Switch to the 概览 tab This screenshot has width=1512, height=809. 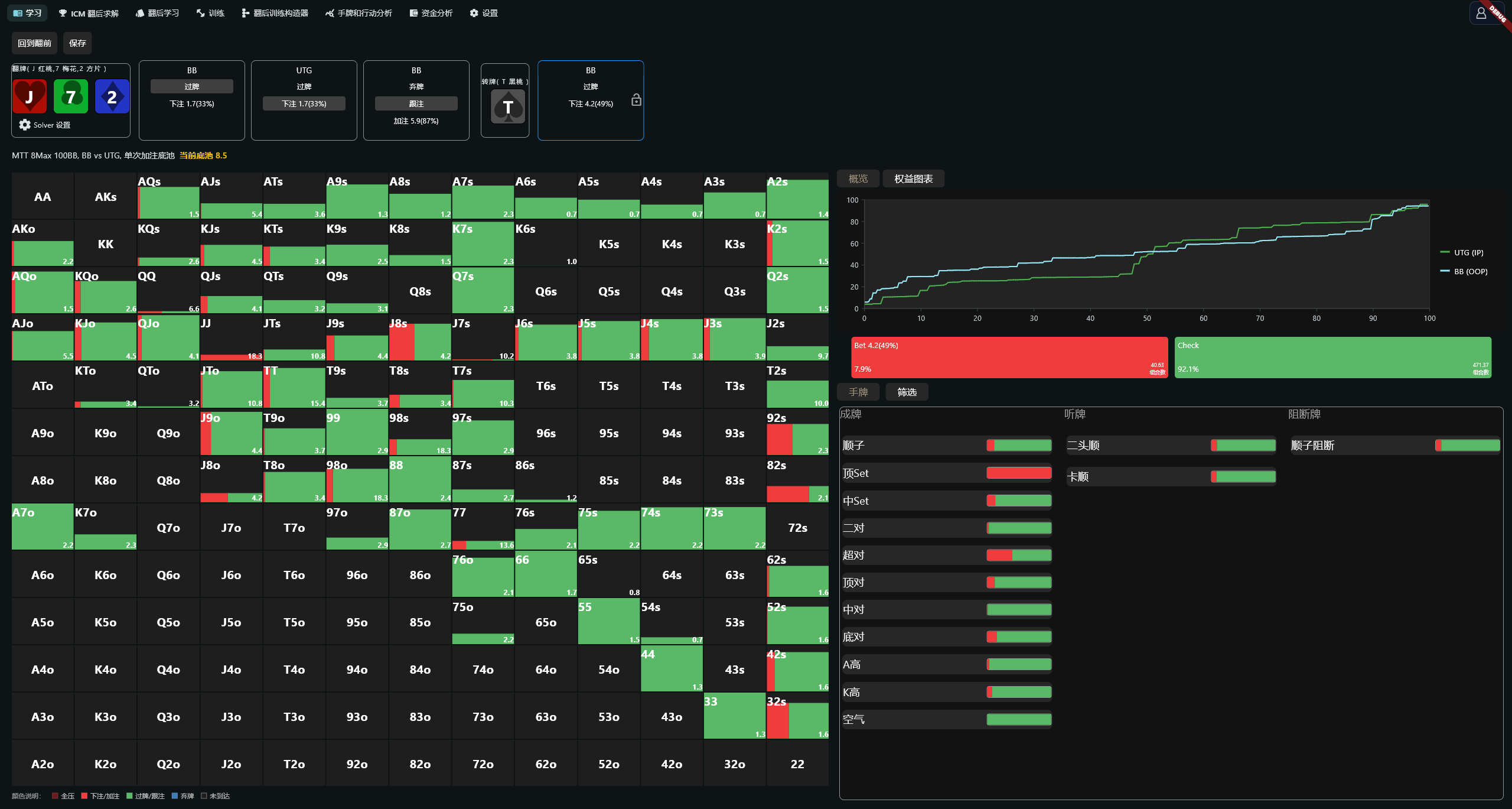tap(858, 178)
